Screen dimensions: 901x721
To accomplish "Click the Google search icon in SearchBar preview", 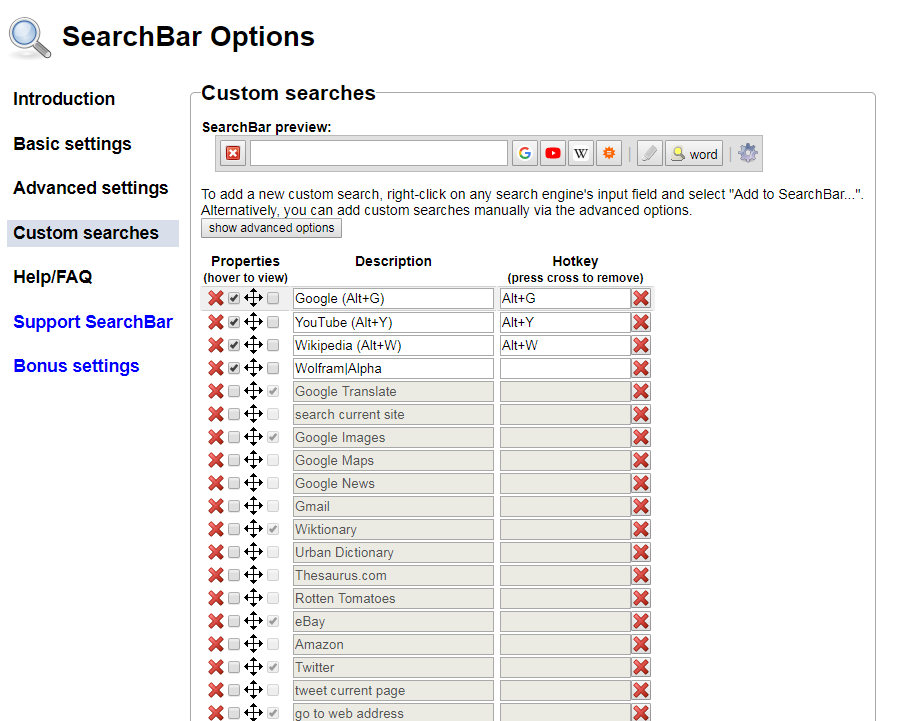I will (525, 153).
